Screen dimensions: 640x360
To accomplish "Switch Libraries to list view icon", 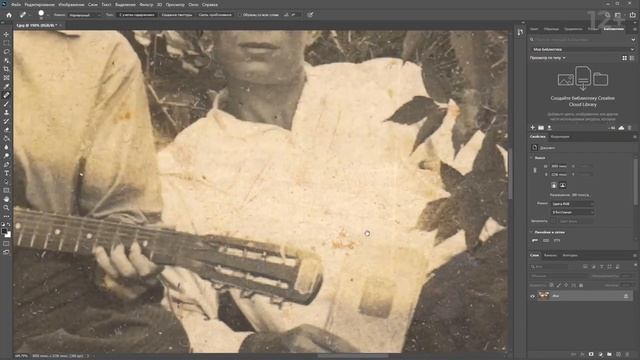I will point(632,58).
